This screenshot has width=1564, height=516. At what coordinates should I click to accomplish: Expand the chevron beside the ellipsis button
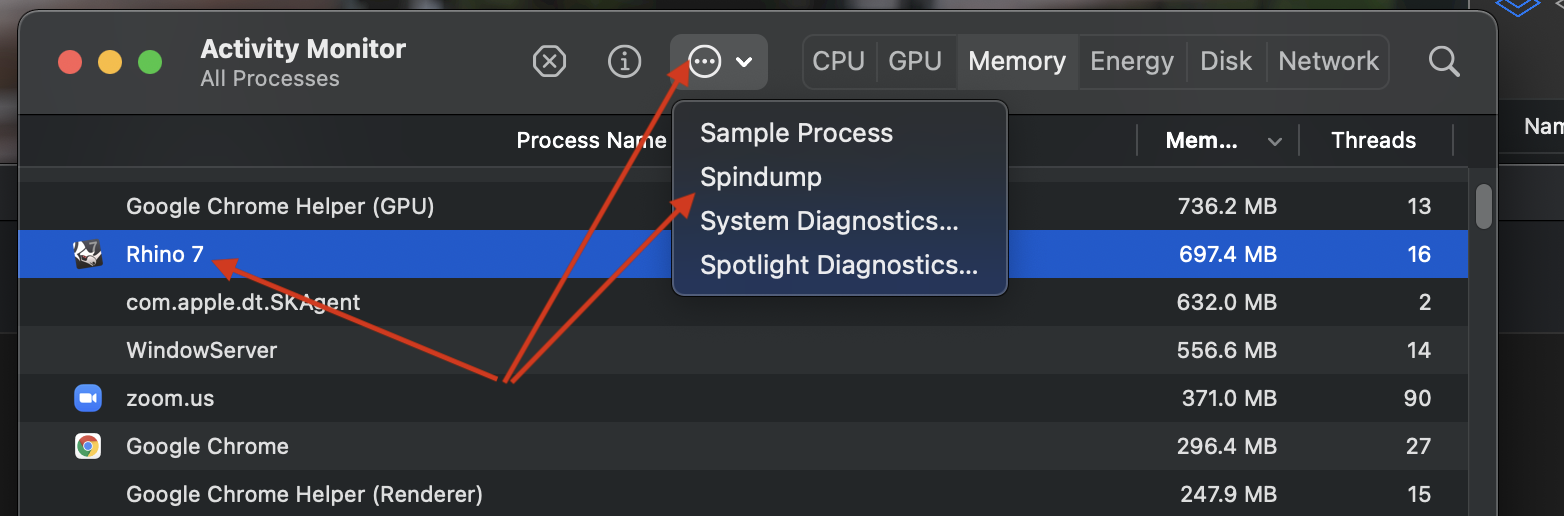tap(744, 62)
